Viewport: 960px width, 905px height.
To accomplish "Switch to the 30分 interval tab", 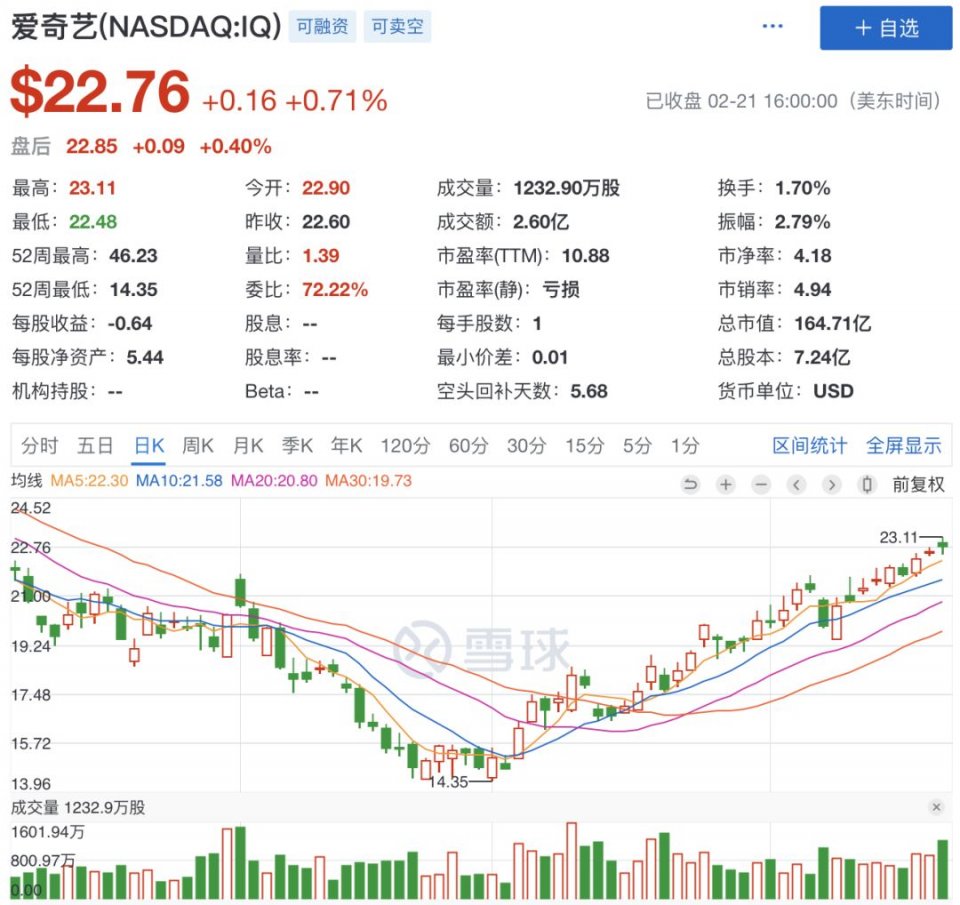I will click(527, 446).
